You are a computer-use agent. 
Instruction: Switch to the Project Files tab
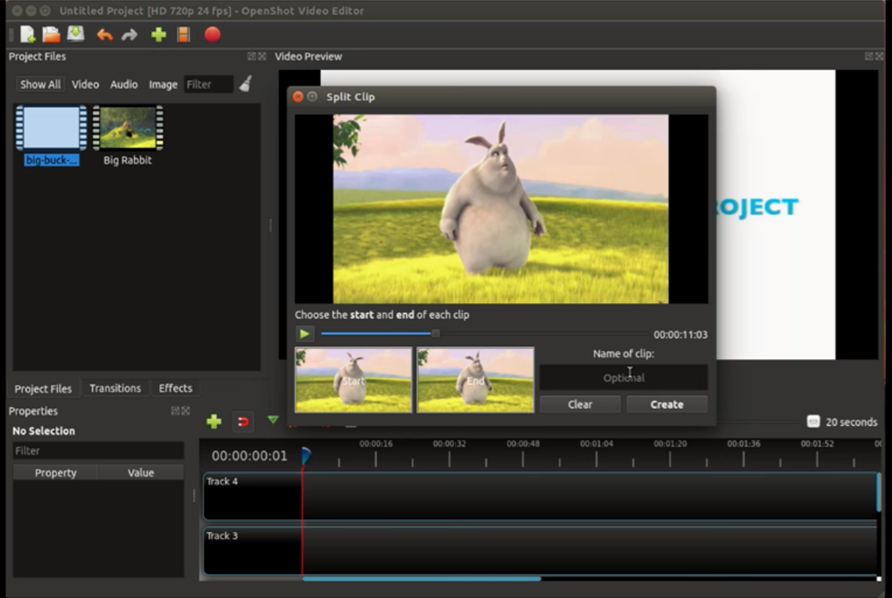[43, 389]
